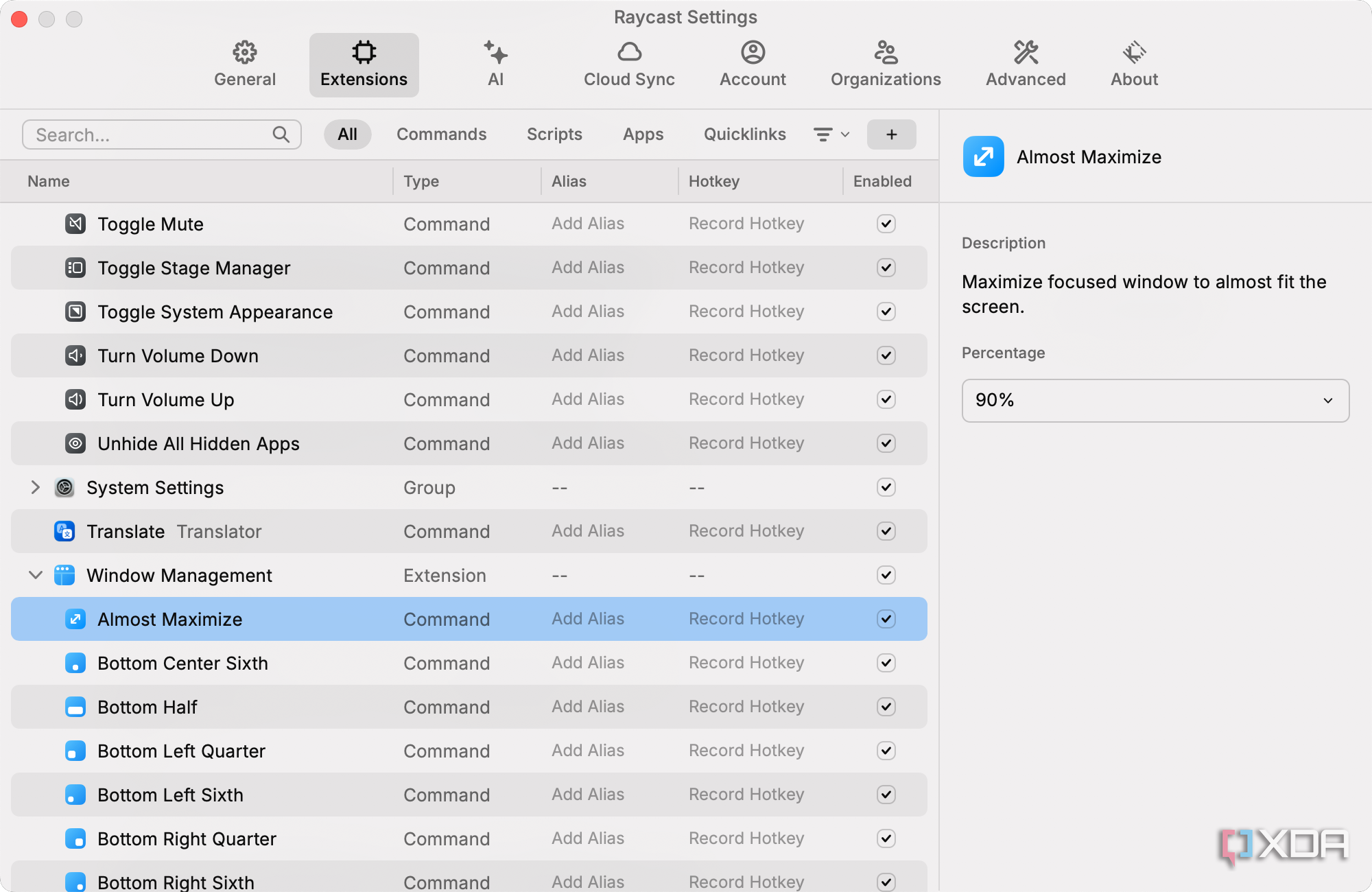Image resolution: width=1372 pixels, height=892 pixels.
Task: Filter list by Commands
Action: pyautogui.click(x=441, y=134)
